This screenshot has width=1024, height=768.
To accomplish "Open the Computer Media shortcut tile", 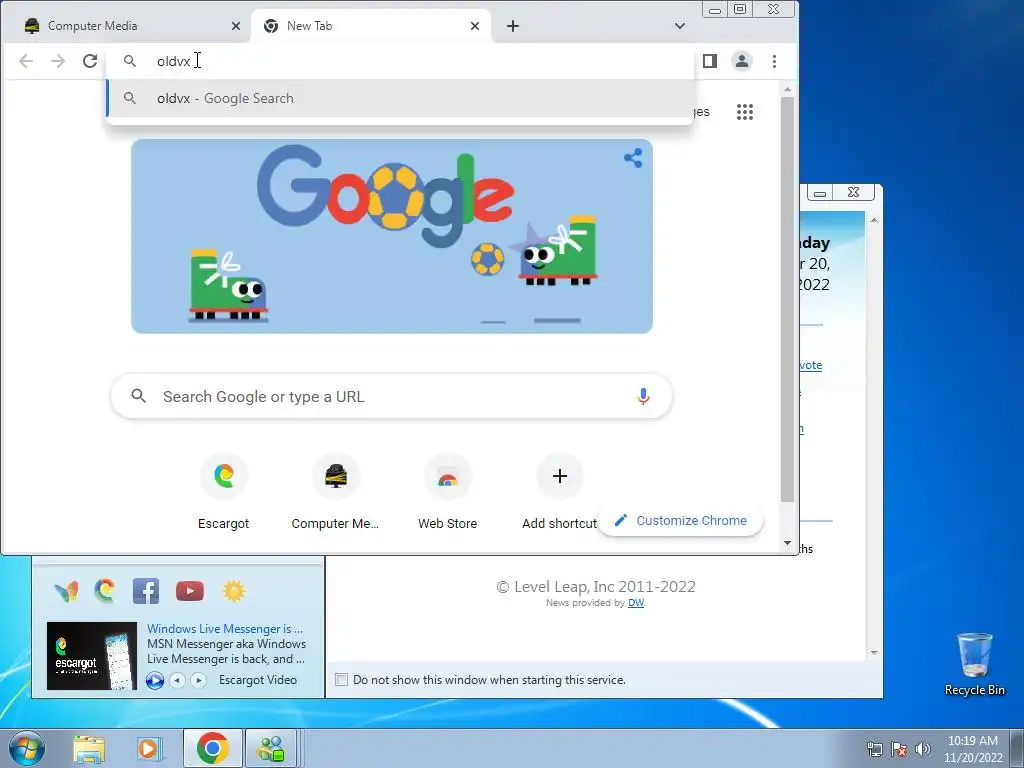I will coord(335,492).
